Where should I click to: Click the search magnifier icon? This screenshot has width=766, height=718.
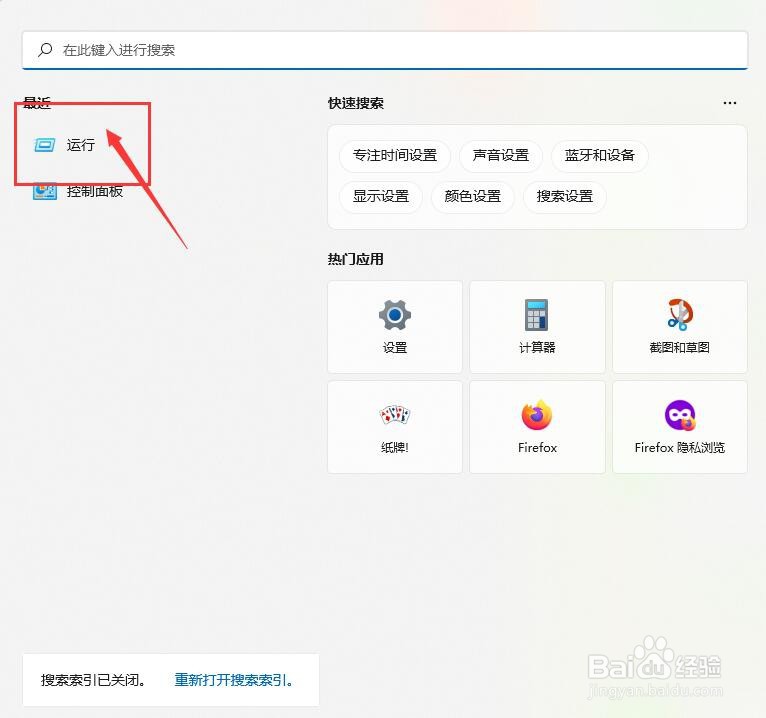(45, 50)
